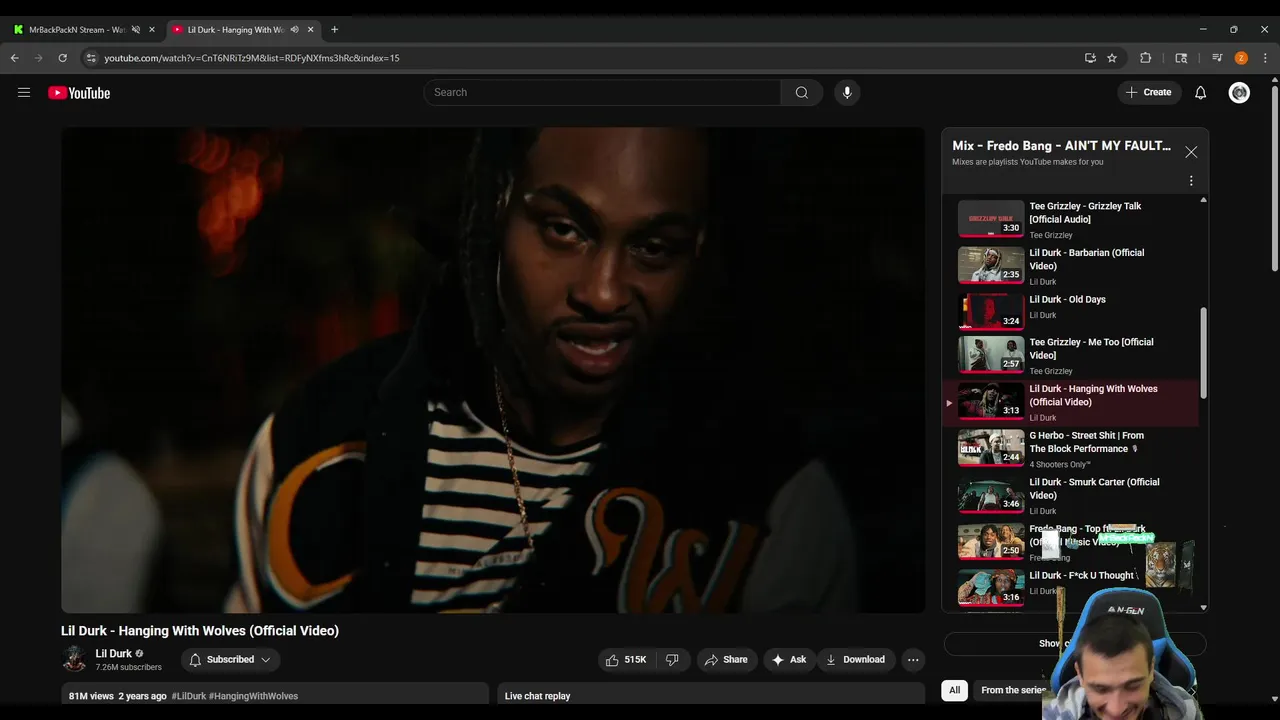Open the mix playlist options menu
The height and width of the screenshot is (720, 1280).
click(x=1191, y=181)
